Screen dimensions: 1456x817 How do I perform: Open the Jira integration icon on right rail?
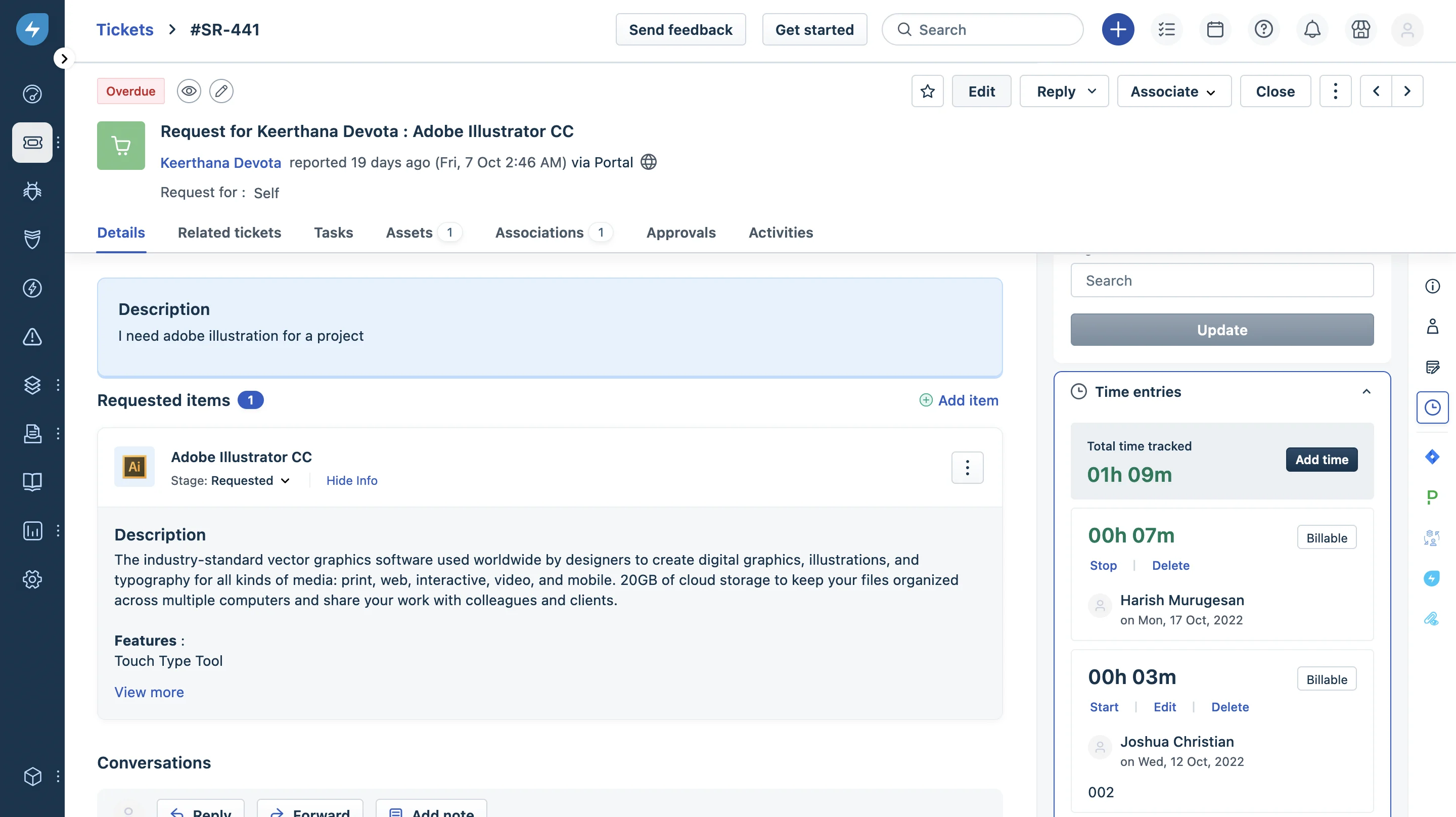pyautogui.click(x=1433, y=457)
